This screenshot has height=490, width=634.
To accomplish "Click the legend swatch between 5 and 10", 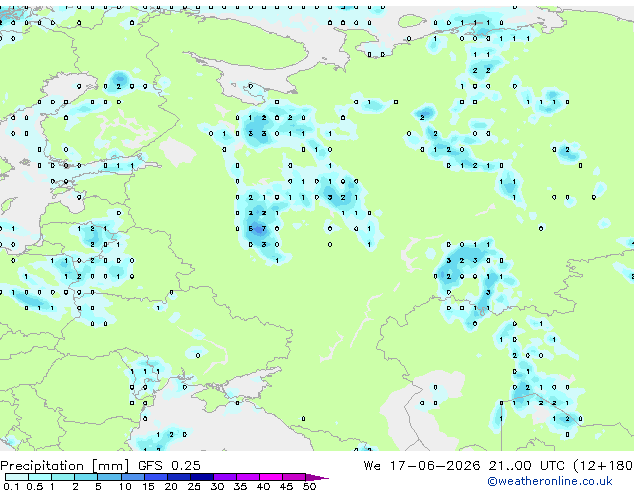I will coord(109,477).
